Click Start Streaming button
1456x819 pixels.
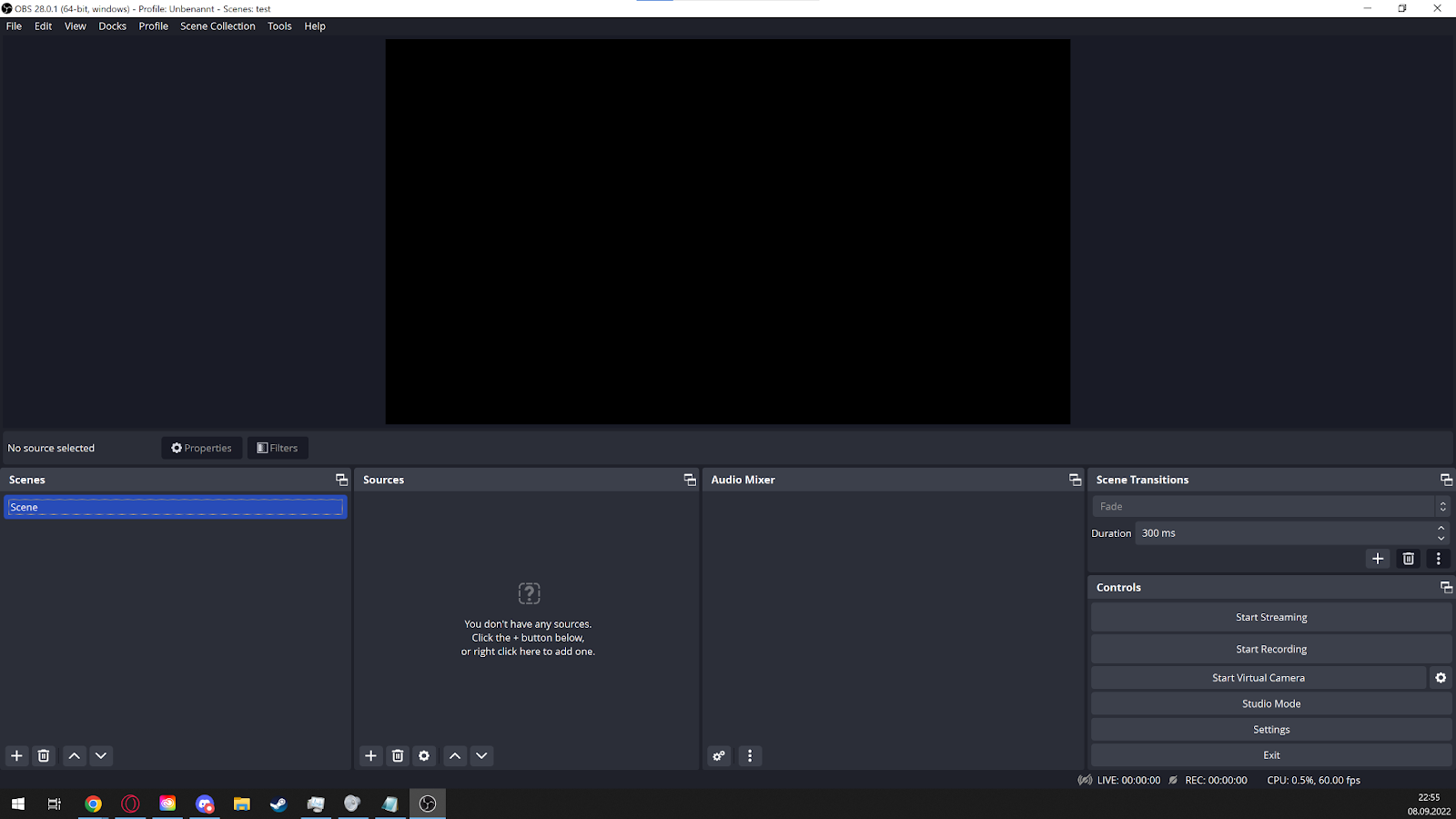click(x=1271, y=617)
